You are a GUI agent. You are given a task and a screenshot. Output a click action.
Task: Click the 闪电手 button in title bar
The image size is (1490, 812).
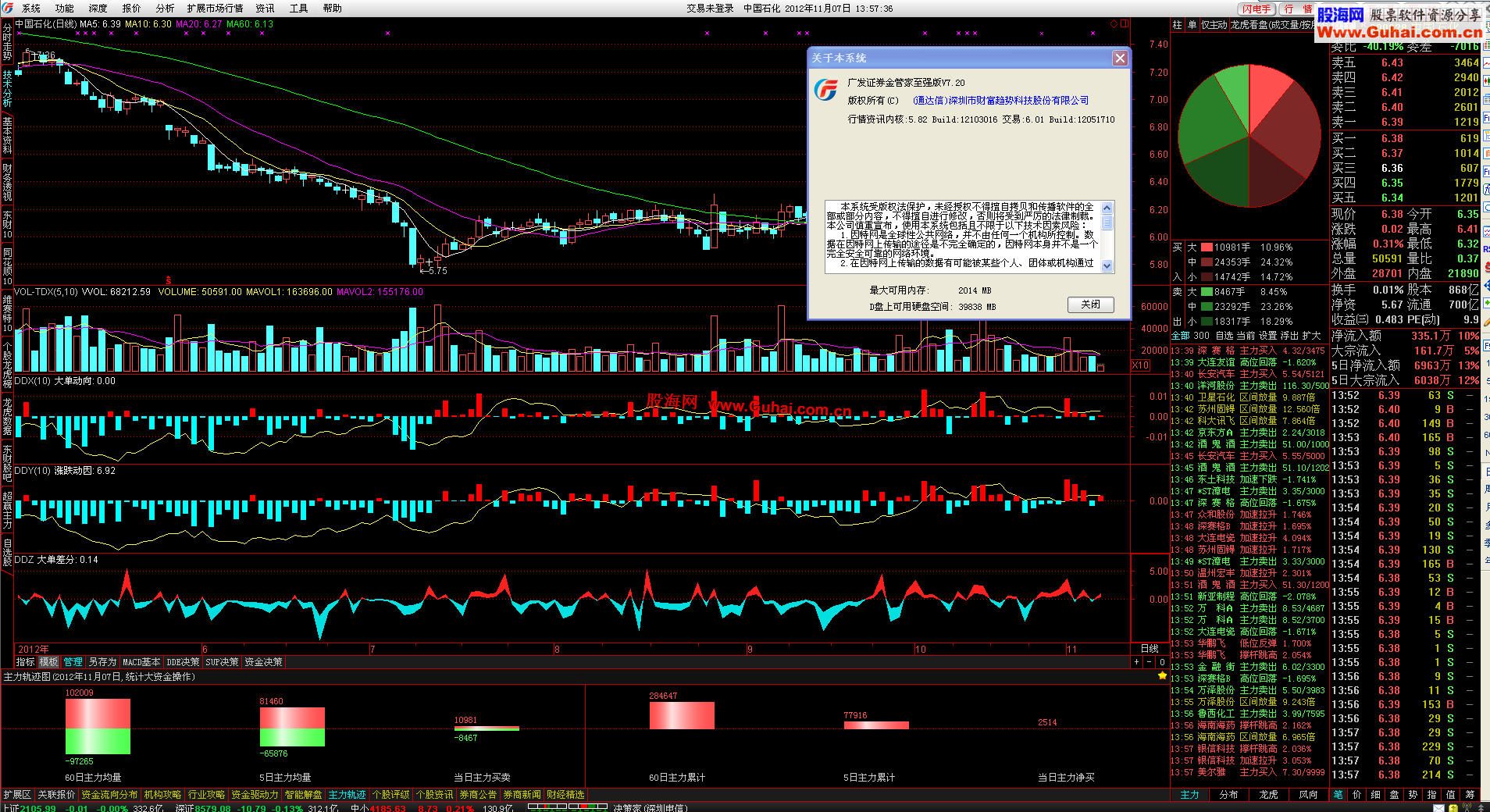[x=1257, y=9]
